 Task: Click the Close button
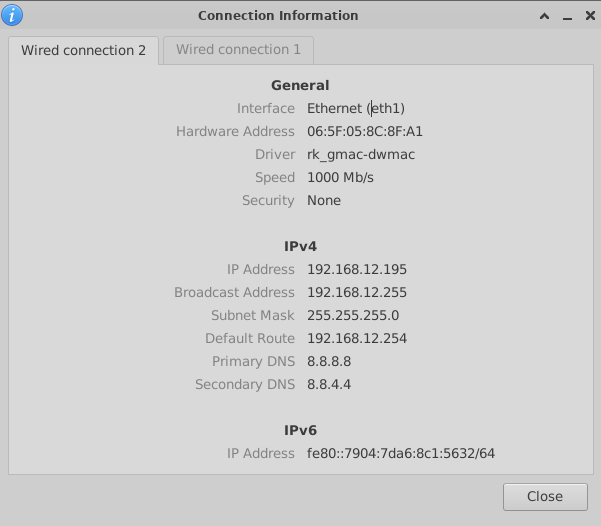coord(545,496)
